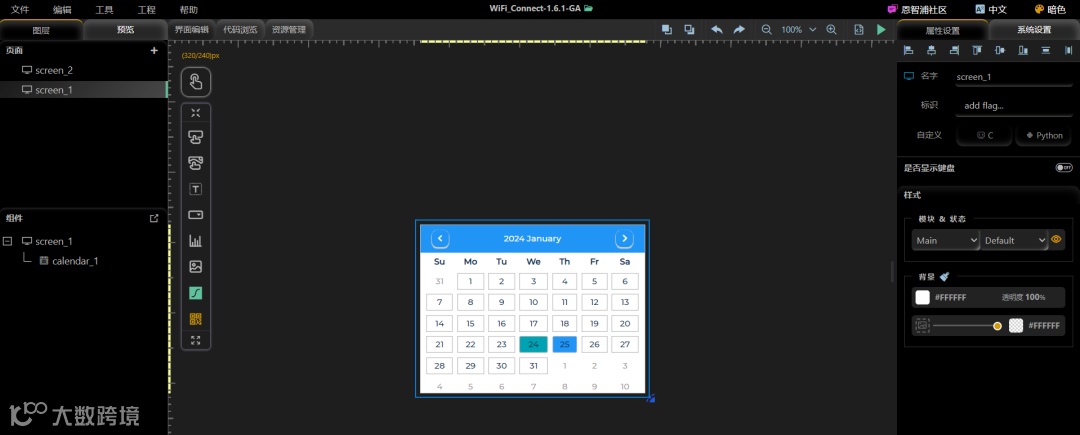Switch to the 预览 tab
Screen dimensions: 1080x435
coord(125,30)
